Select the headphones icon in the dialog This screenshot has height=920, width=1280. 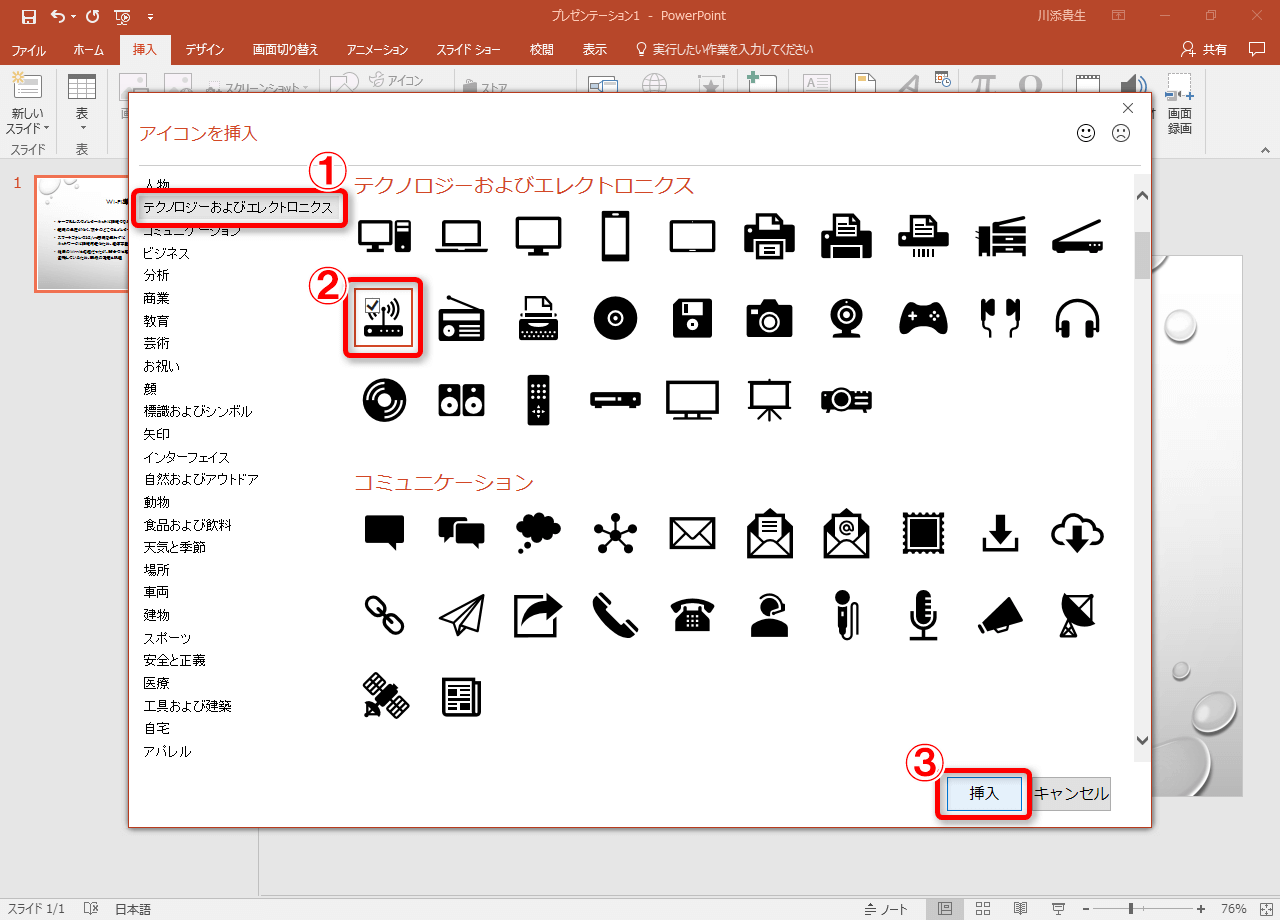1076,317
